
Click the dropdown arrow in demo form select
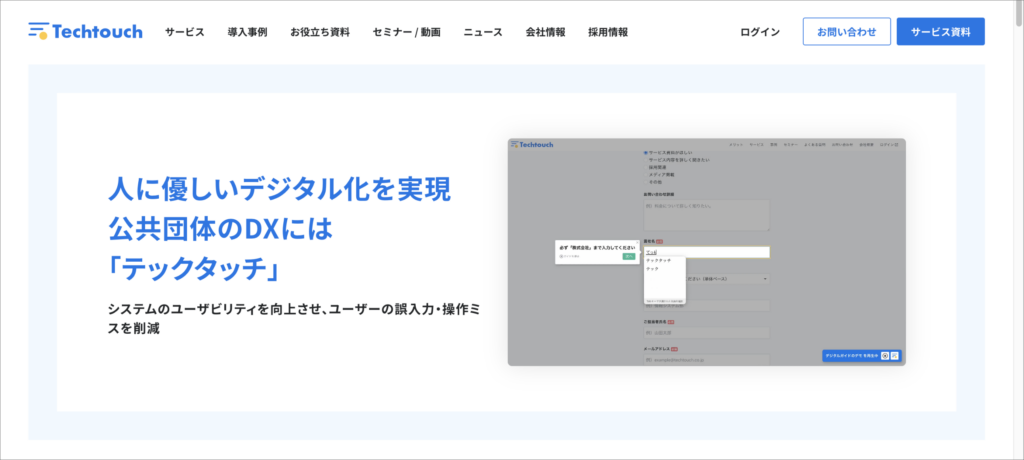[765, 279]
